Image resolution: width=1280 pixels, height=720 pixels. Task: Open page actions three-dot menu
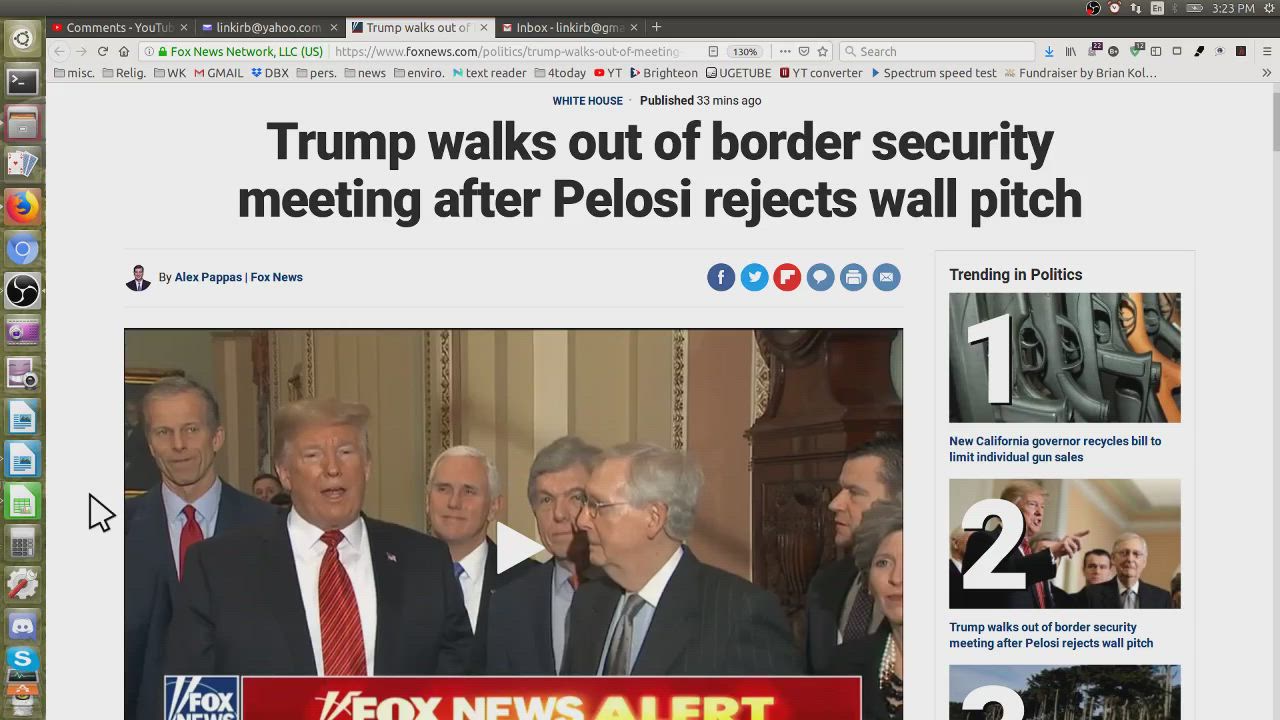coord(785,51)
